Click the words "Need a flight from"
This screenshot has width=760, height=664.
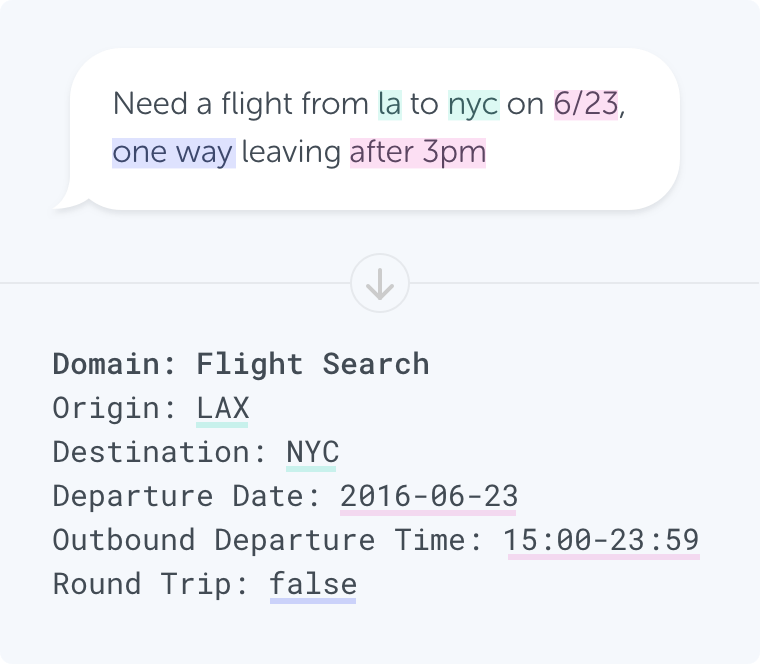(x=240, y=104)
